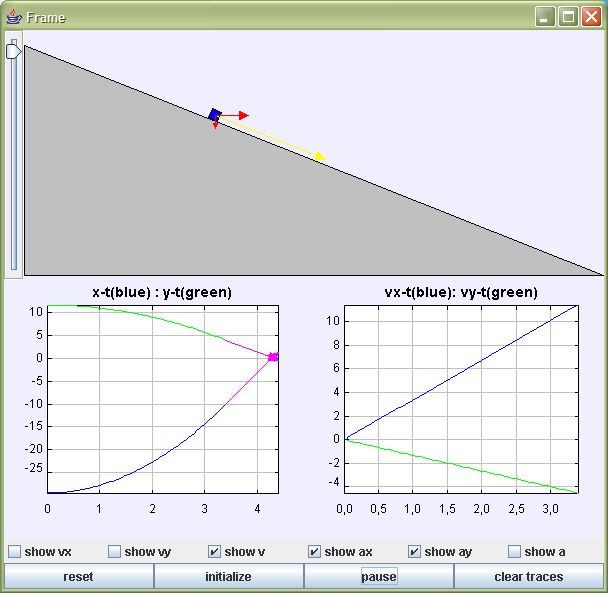This screenshot has height=593, width=608.
Task: Click the initialize button
Action: click(228, 576)
